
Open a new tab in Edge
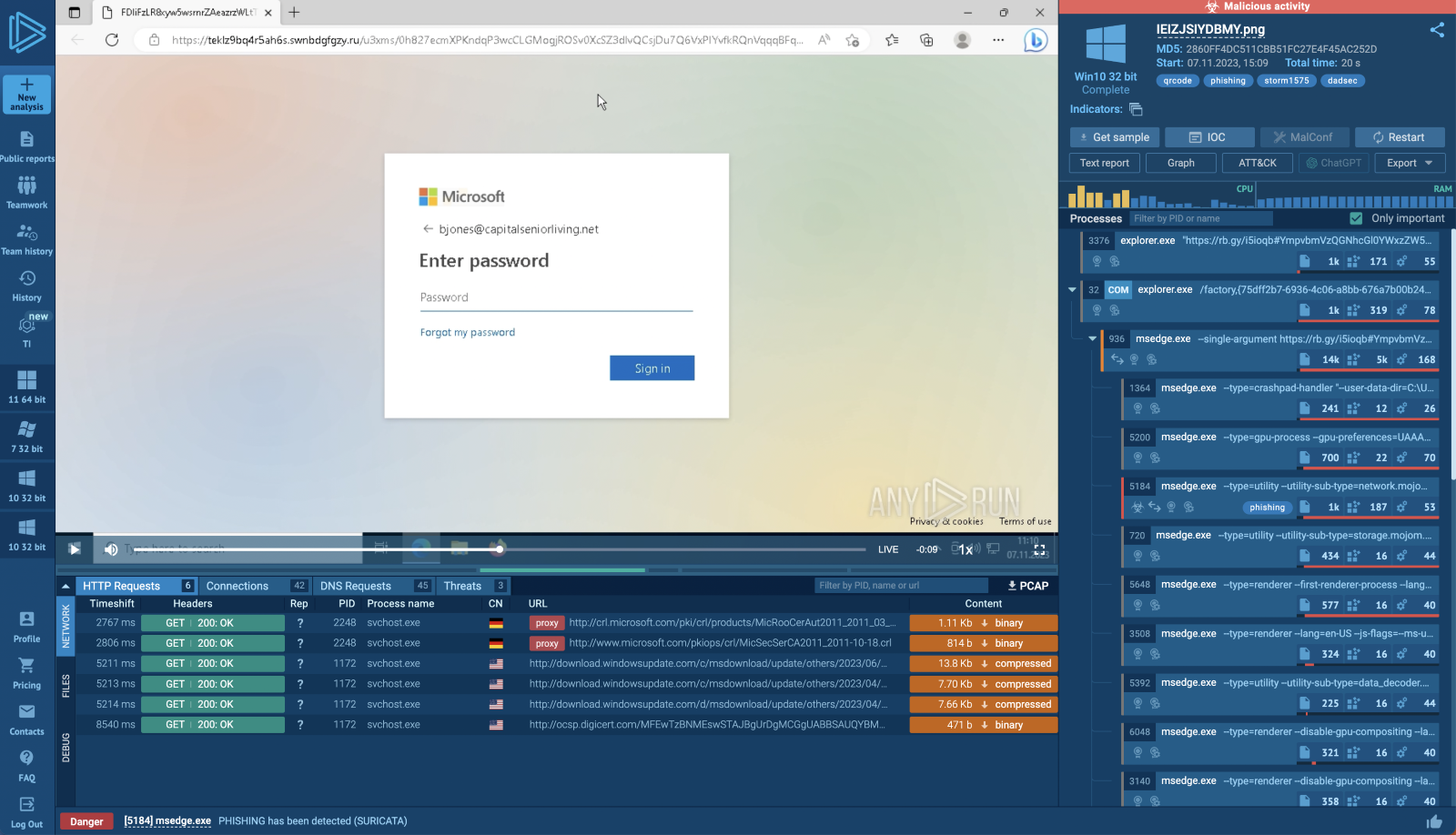tap(294, 13)
